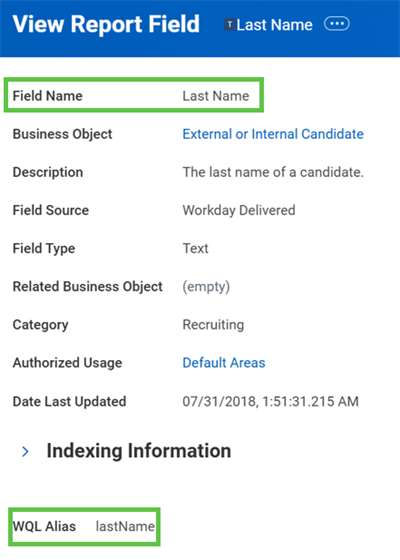This screenshot has width=400, height=560.
Task: Click the Last Name title in header
Action: 274,25
